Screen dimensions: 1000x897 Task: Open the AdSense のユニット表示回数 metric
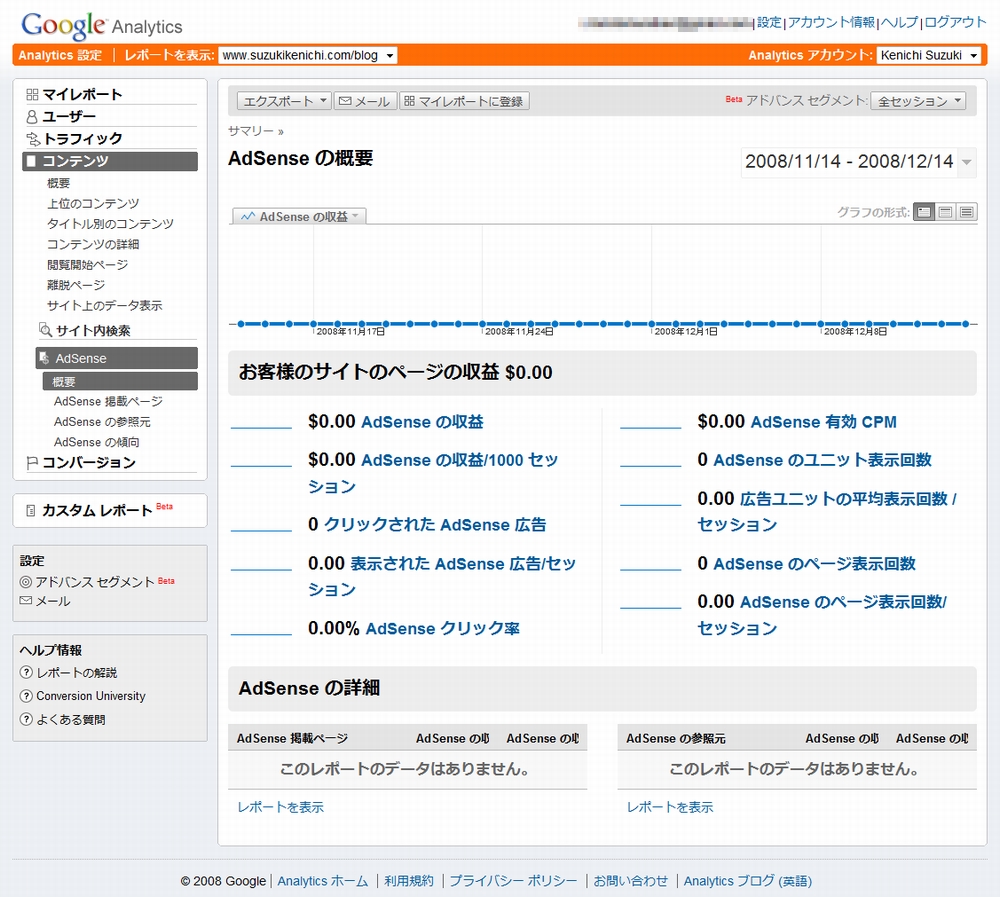coord(822,460)
